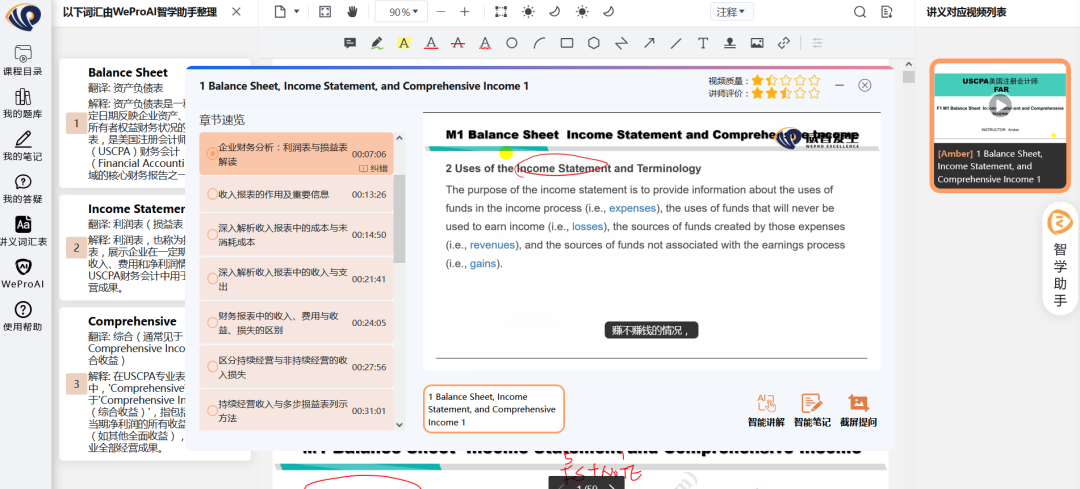This screenshot has width=1080, height=489.
Task: Zoom out with the minus button
Action: [x=441, y=12]
